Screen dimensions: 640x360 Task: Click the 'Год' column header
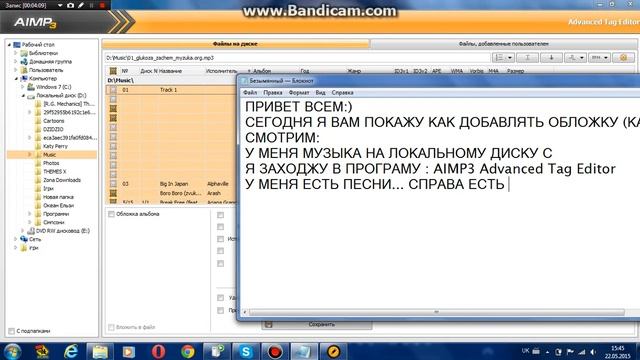click(304, 71)
